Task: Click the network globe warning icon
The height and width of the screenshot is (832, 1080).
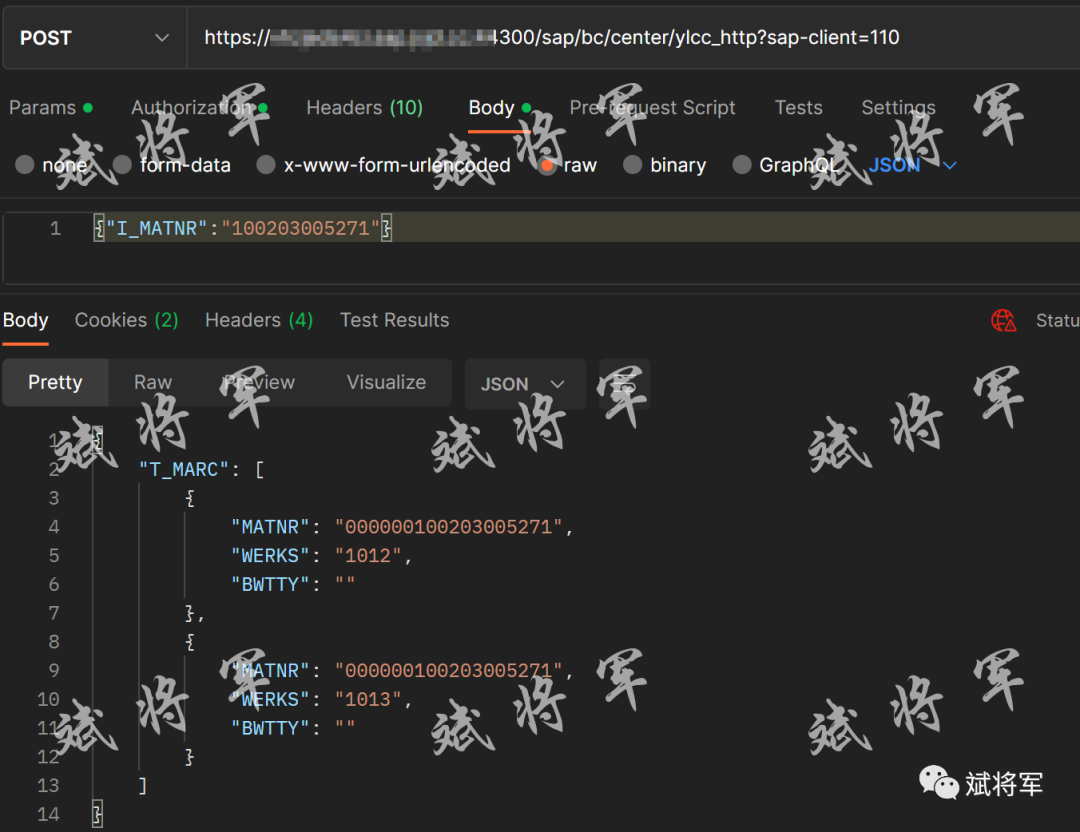Action: pyautogui.click(x=1003, y=320)
